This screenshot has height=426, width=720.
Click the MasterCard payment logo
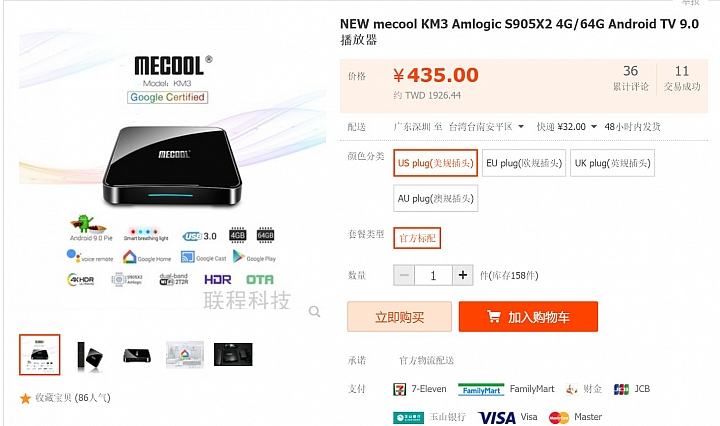(x=559, y=418)
